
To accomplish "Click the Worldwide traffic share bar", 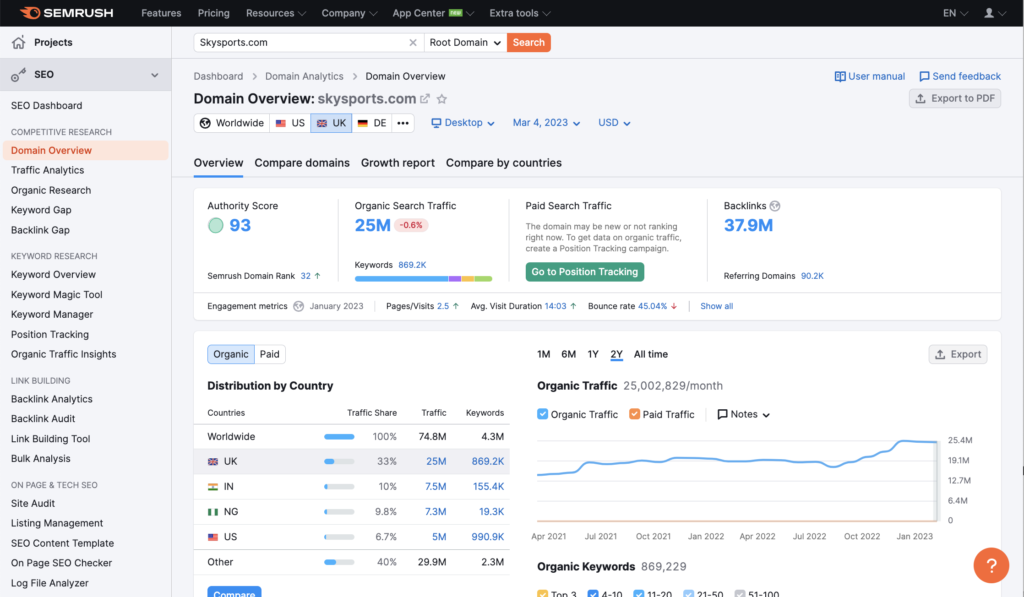I will pyautogui.click(x=339, y=436).
